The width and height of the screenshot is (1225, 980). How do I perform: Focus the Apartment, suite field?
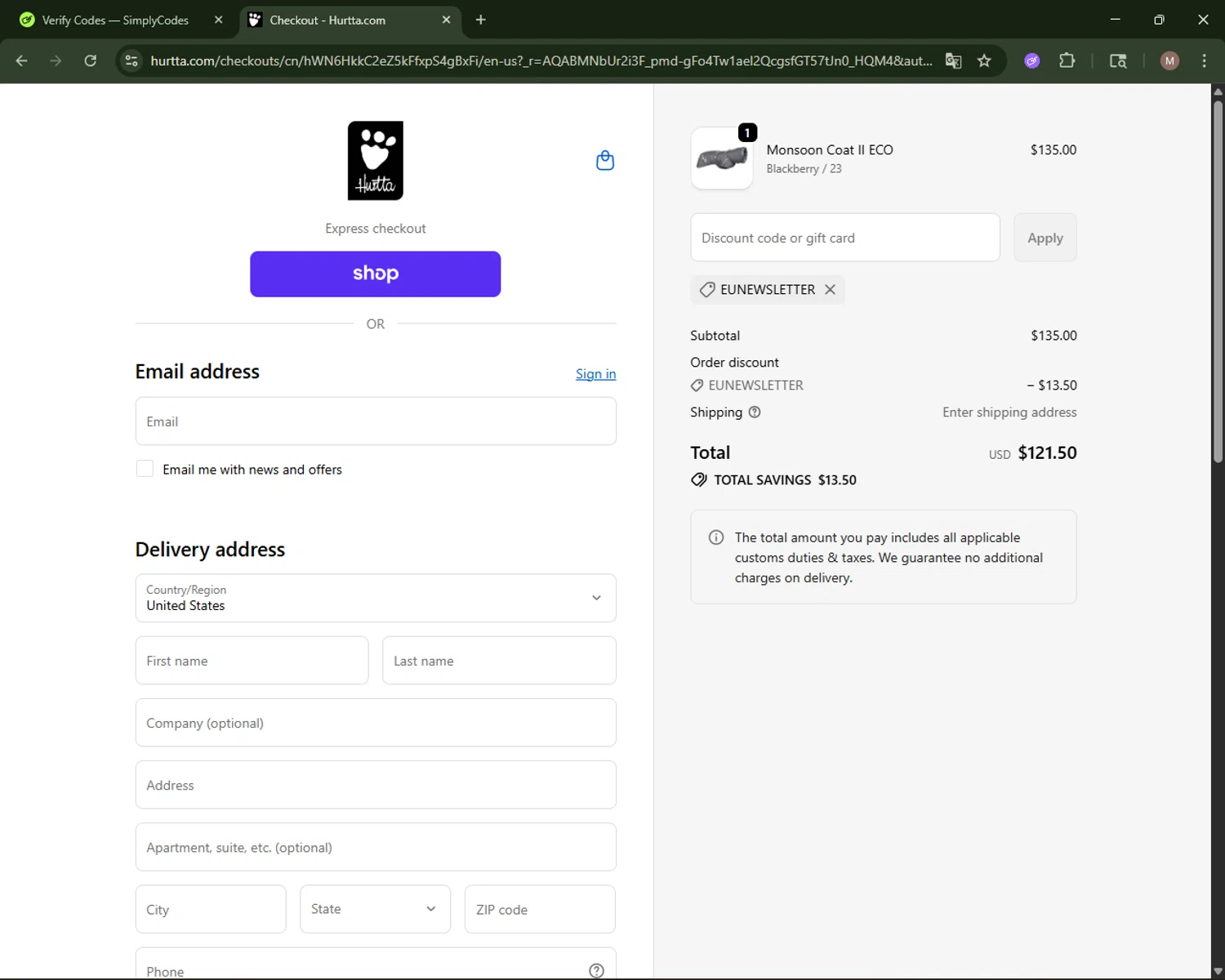point(376,847)
